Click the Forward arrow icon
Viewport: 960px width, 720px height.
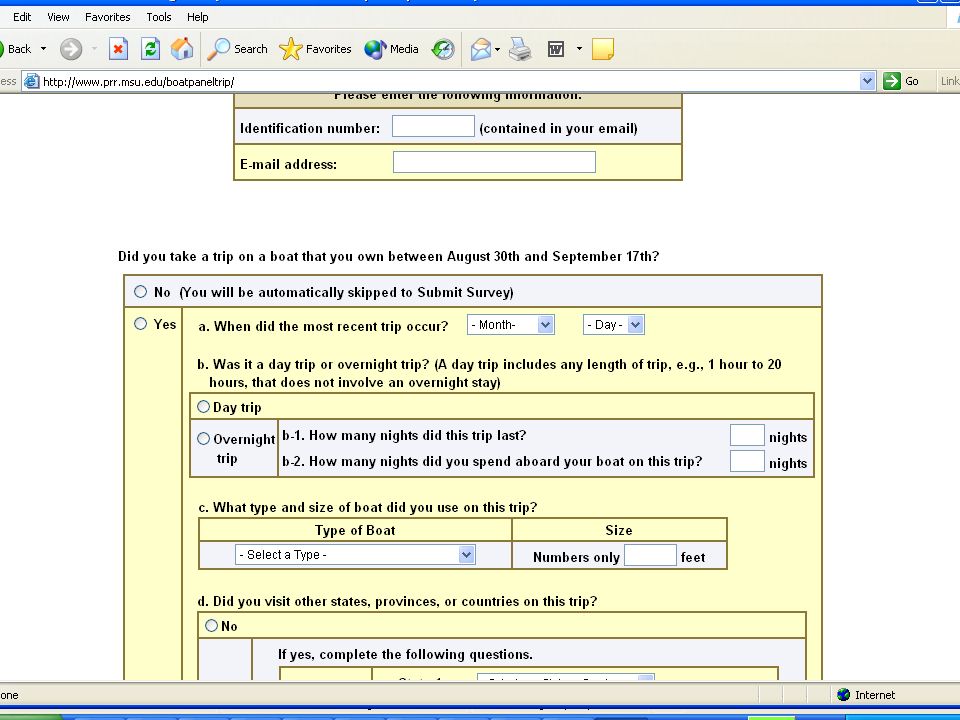coord(71,49)
